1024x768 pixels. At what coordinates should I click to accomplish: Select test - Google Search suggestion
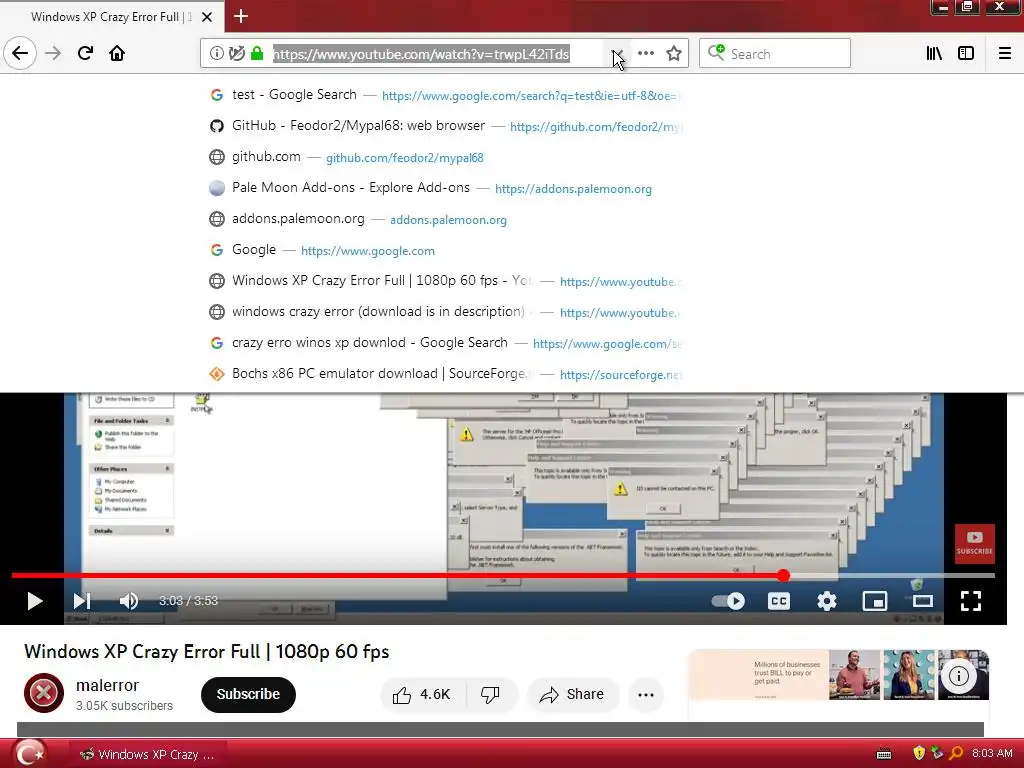click(x=444, y=95)
